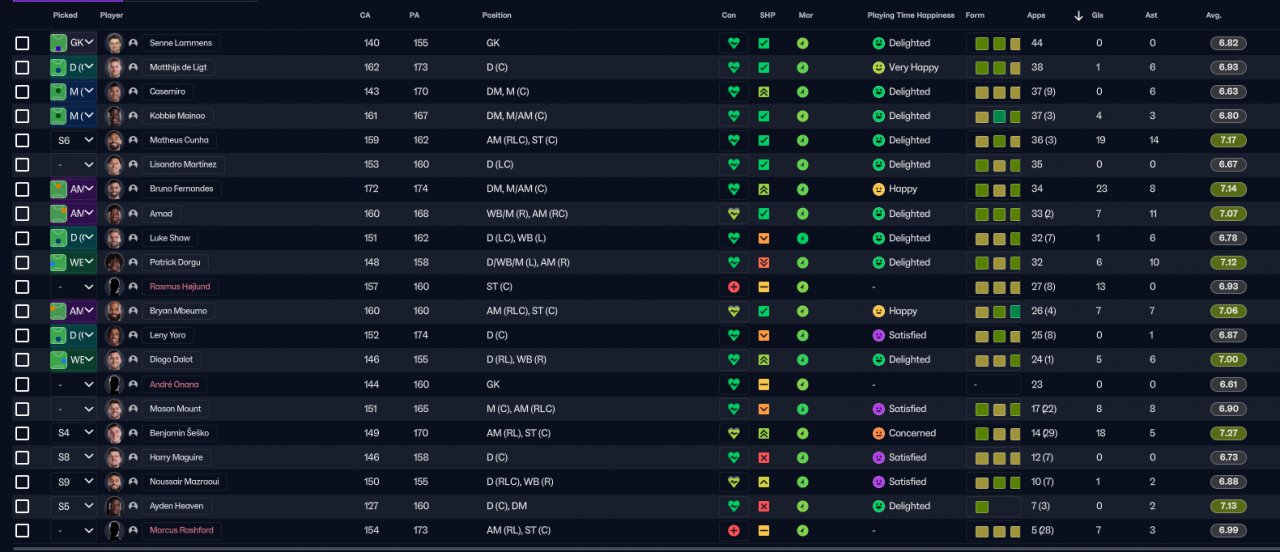
Task: Tick the checkbox for Rasmus Højlund
Action: click(x=22, y=287)
